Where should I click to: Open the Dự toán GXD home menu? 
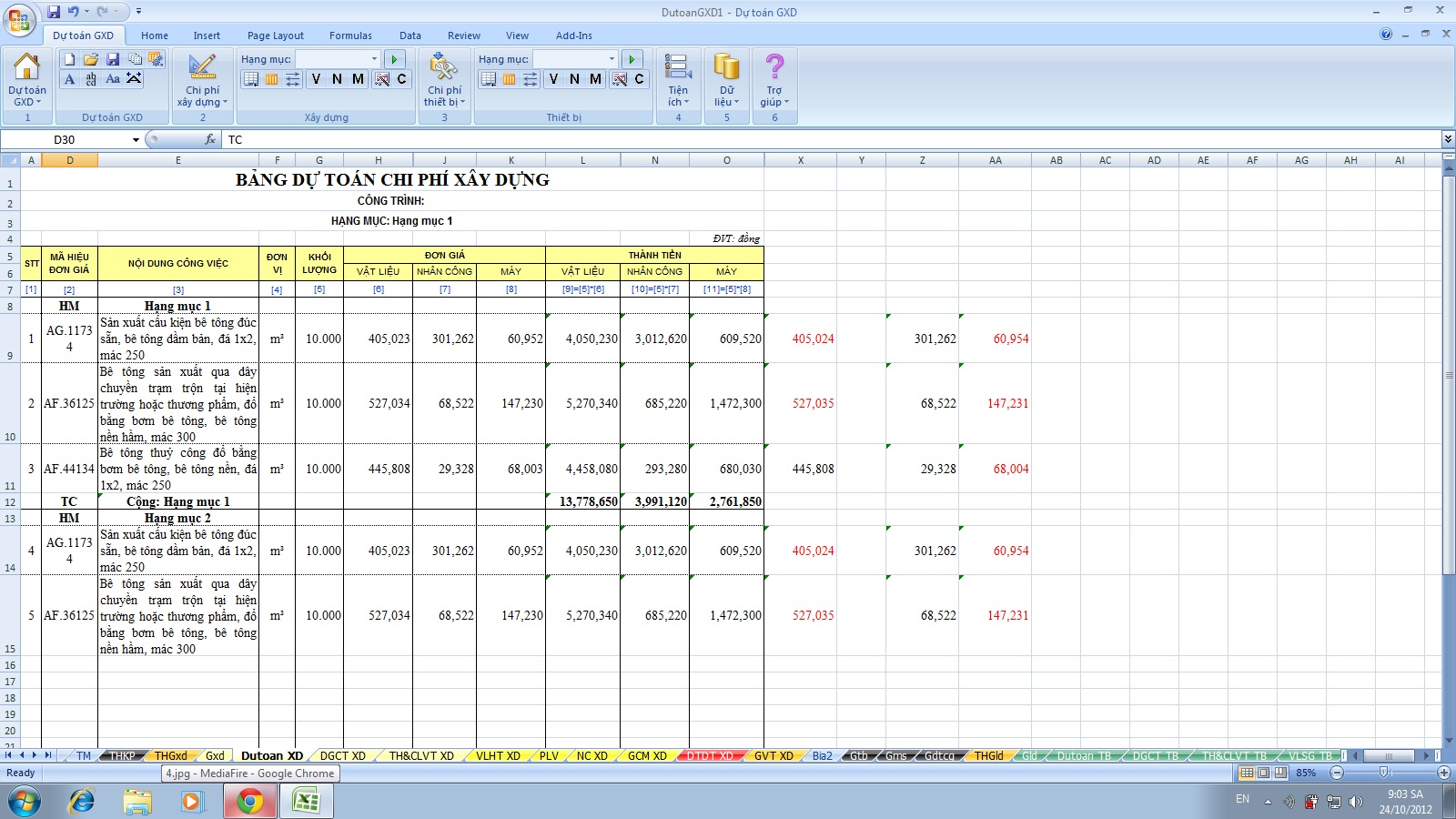coord(26,80)
